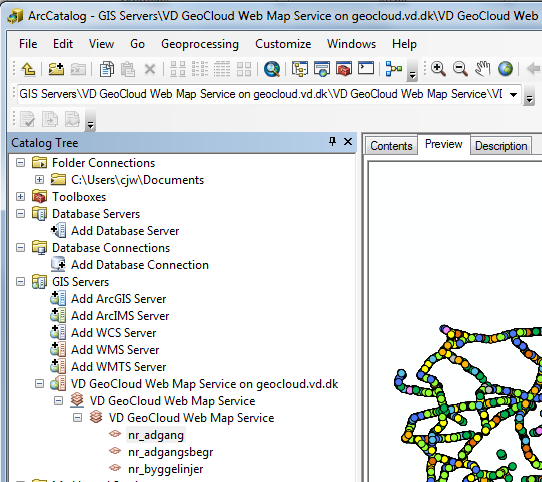Click the map preview canvas
Viewport: 542px width, 482px height.
455,322
